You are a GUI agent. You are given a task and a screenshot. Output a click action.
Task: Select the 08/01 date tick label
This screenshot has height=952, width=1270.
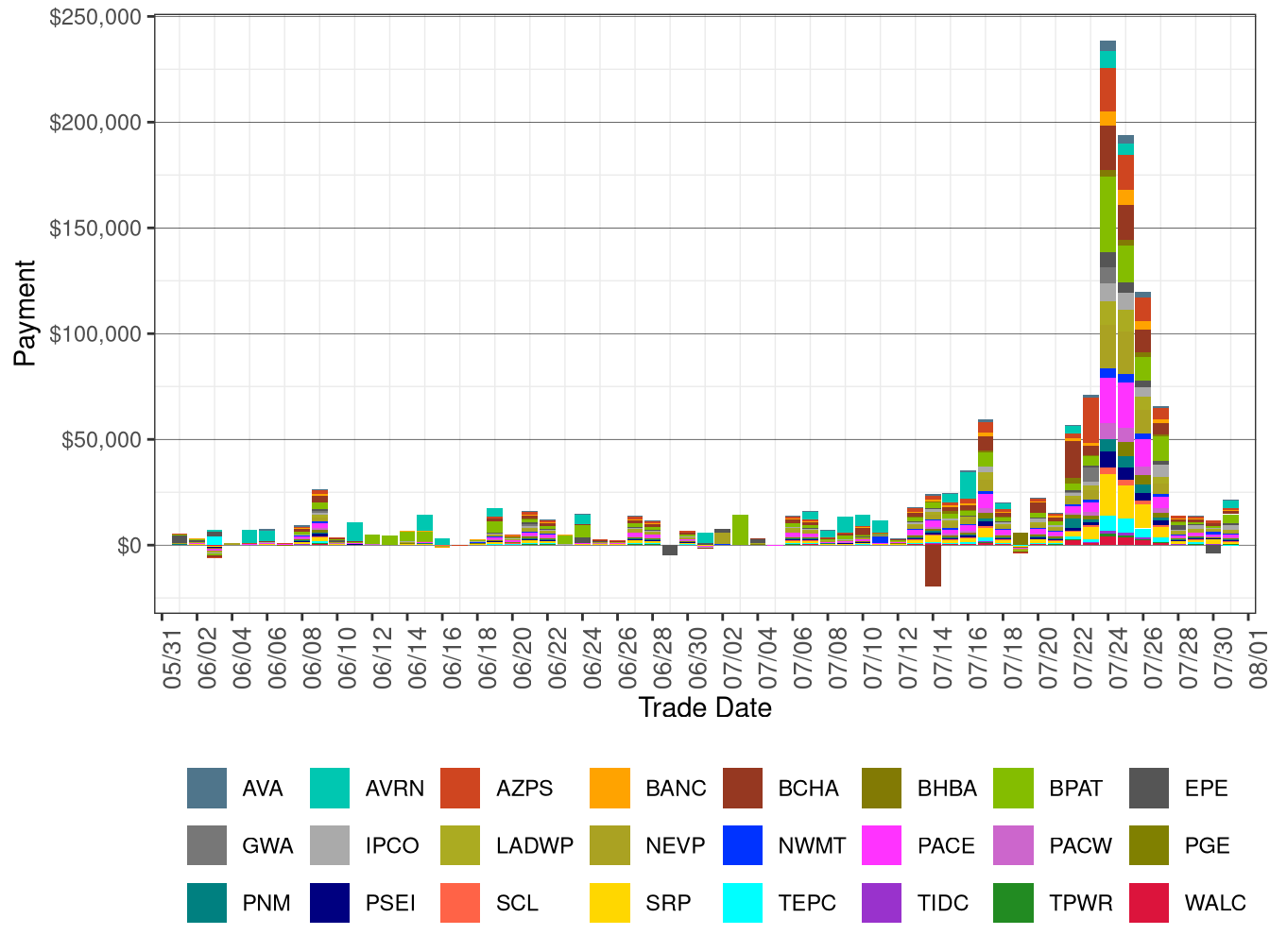[1259, 657]
